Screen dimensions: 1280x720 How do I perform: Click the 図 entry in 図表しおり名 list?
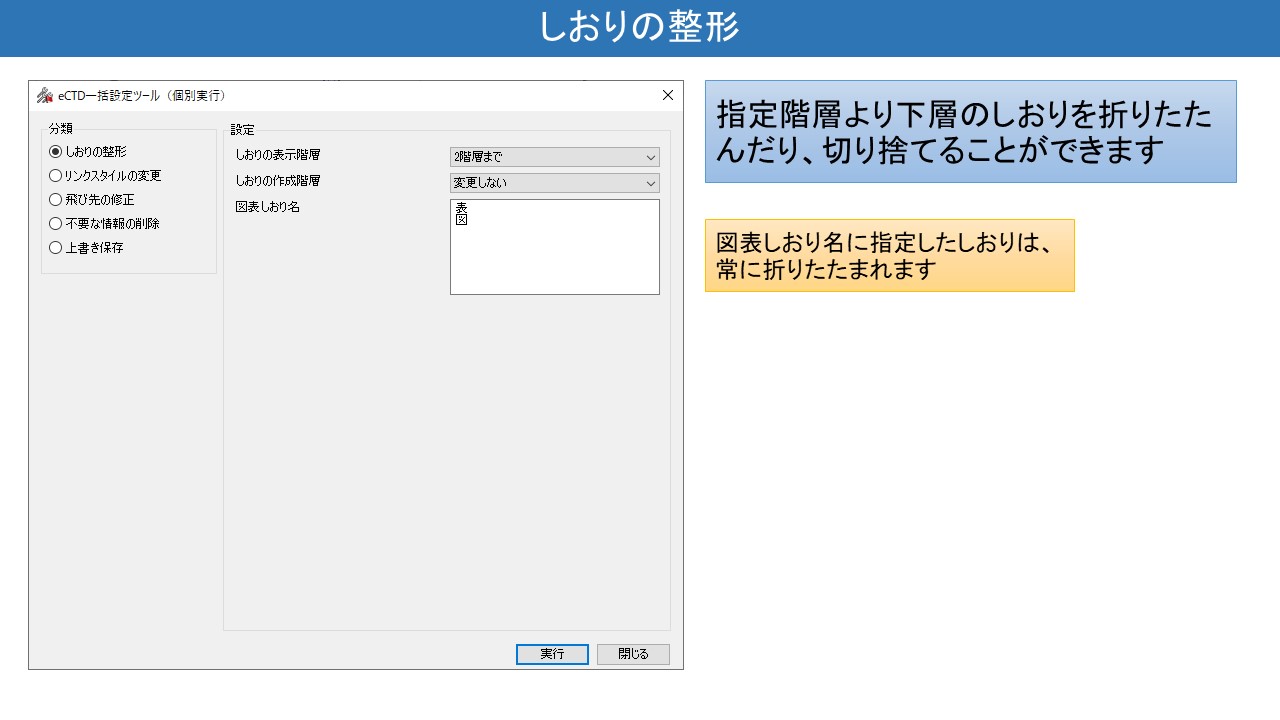461,219
